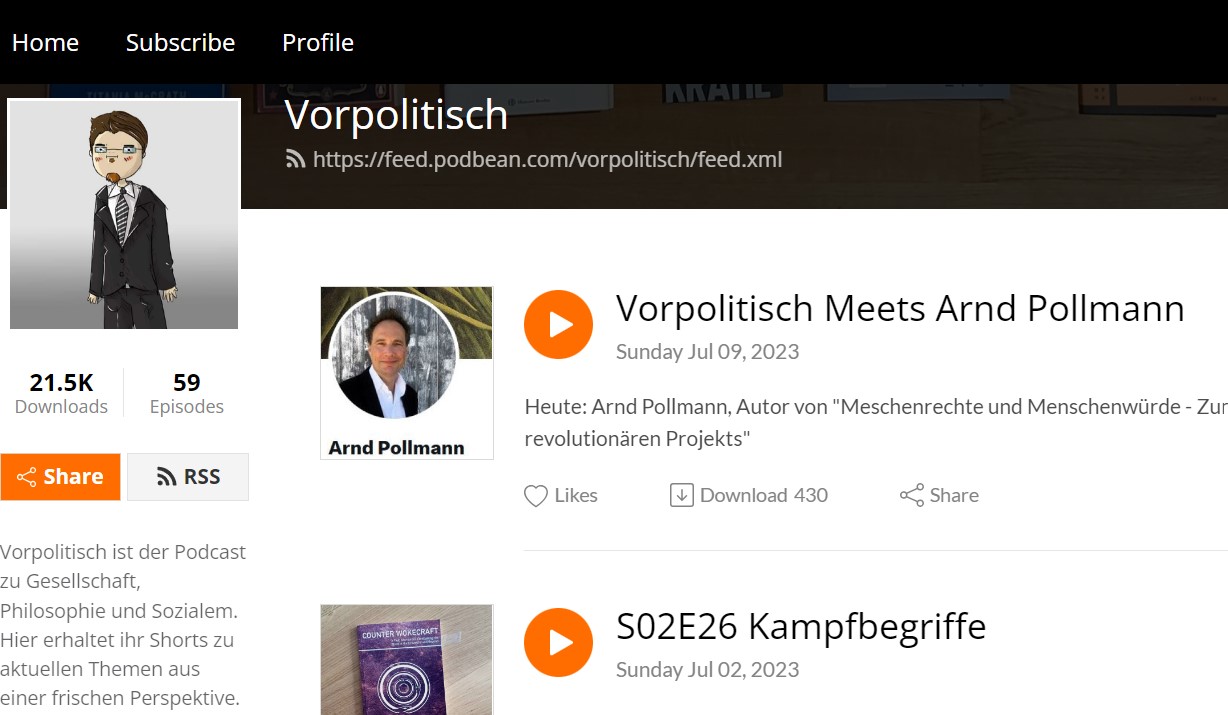Screen dimensions: 1228x715
Task: Click the 21.5K Downloads counter
Action: tap(61, 393)
